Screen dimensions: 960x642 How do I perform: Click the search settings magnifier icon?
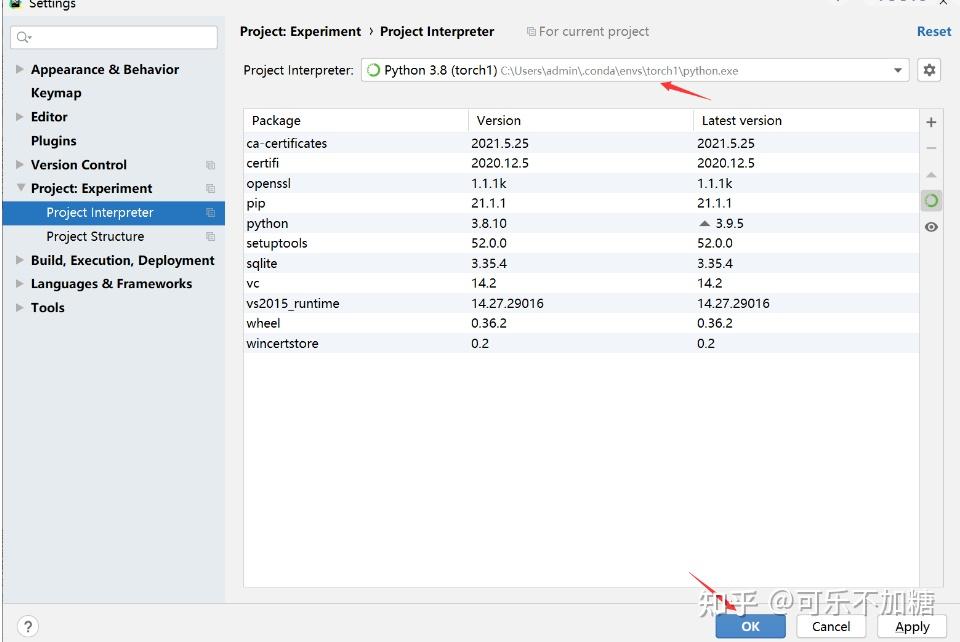[x=22, y=38]
